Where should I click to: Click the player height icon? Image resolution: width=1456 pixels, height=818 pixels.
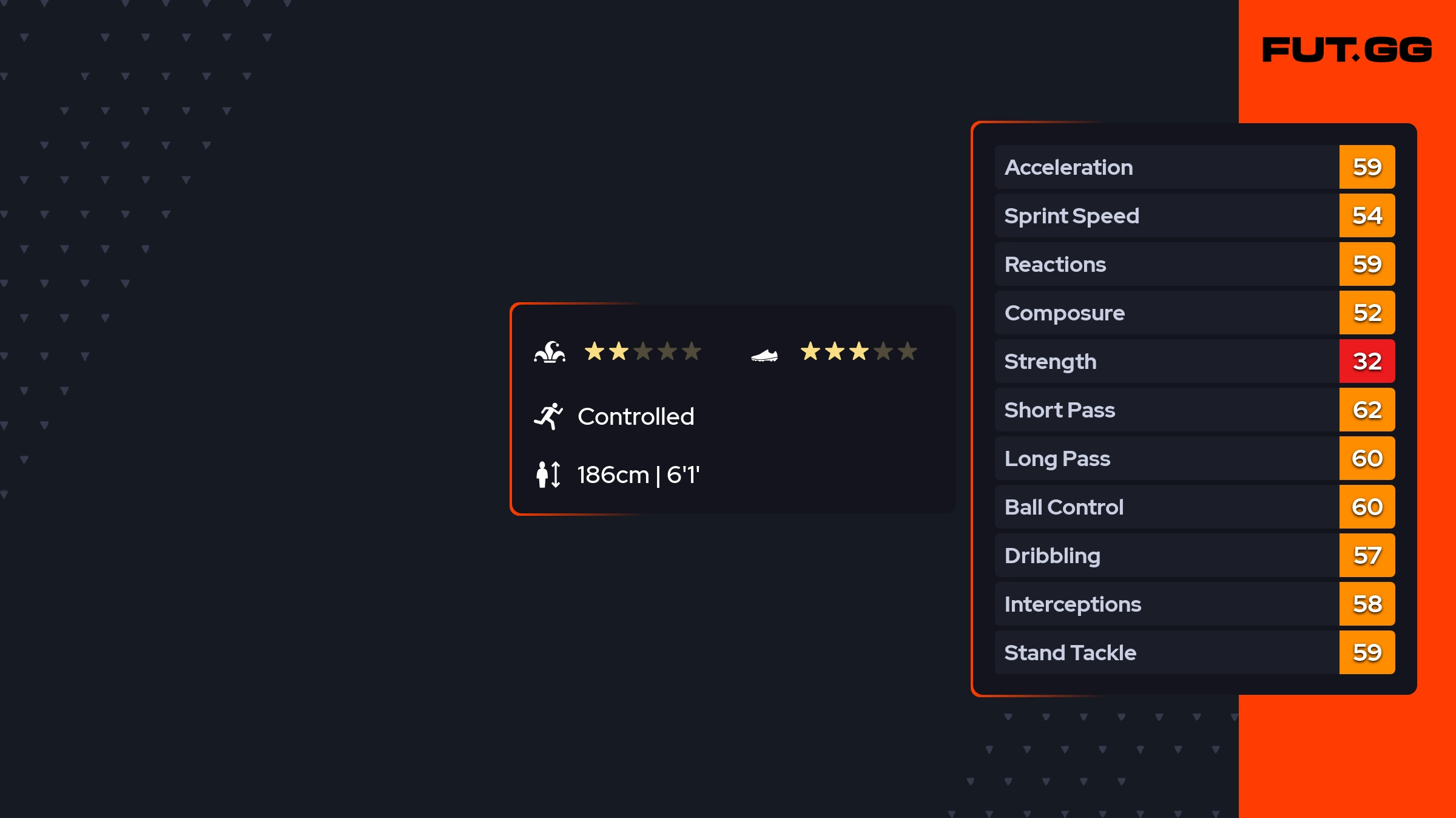click(548, 475)
